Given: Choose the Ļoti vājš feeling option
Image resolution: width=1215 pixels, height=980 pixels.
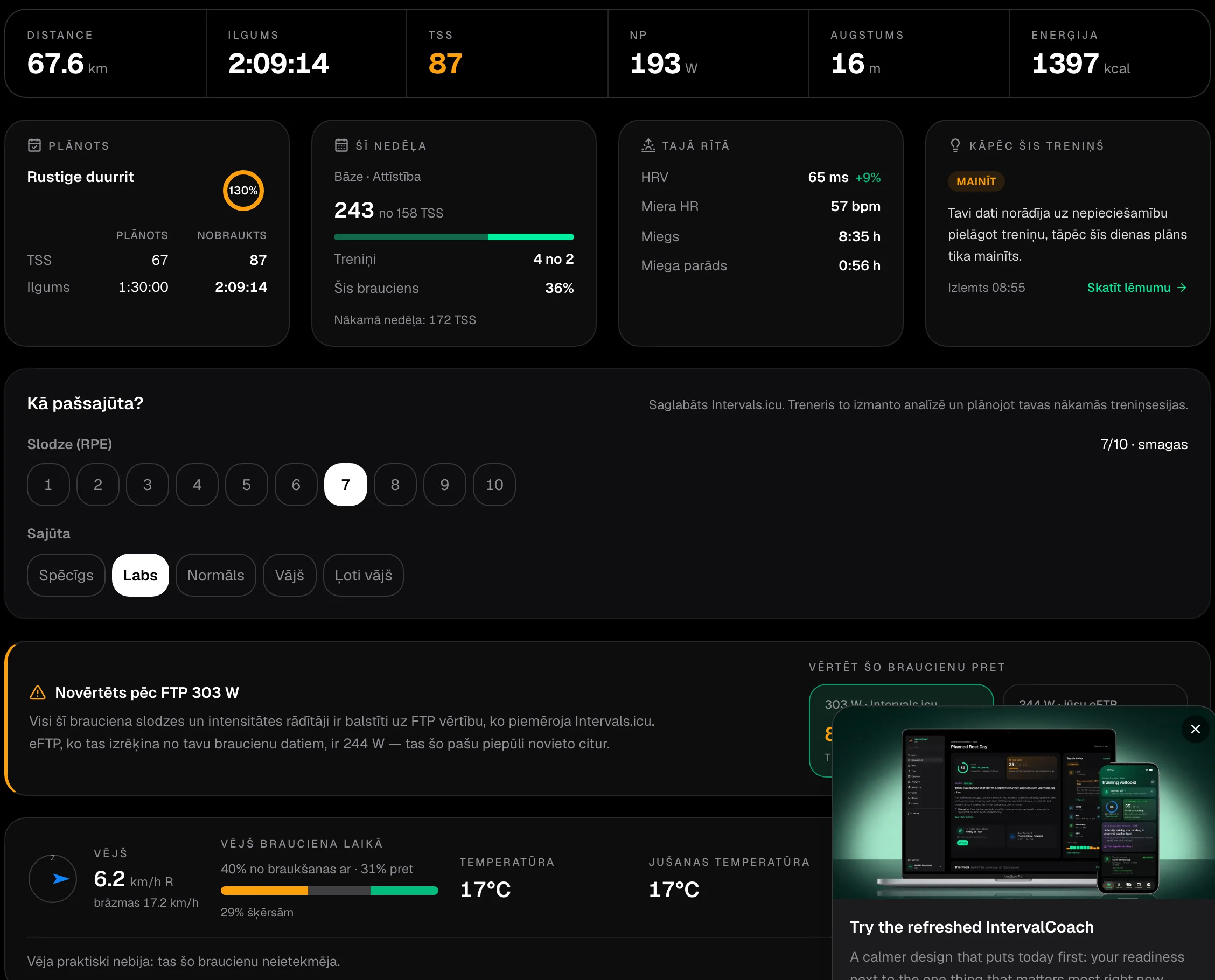Looking at the screenshot, I should pos(363,575).
